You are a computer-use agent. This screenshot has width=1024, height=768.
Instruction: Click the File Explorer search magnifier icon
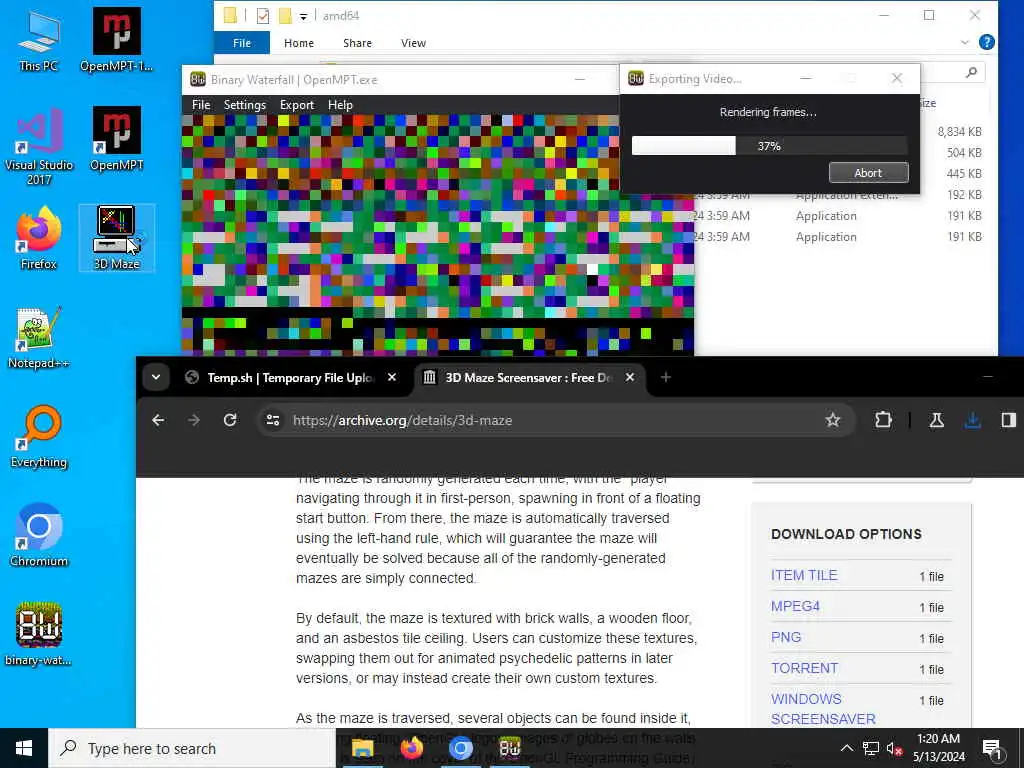(972, 72)
